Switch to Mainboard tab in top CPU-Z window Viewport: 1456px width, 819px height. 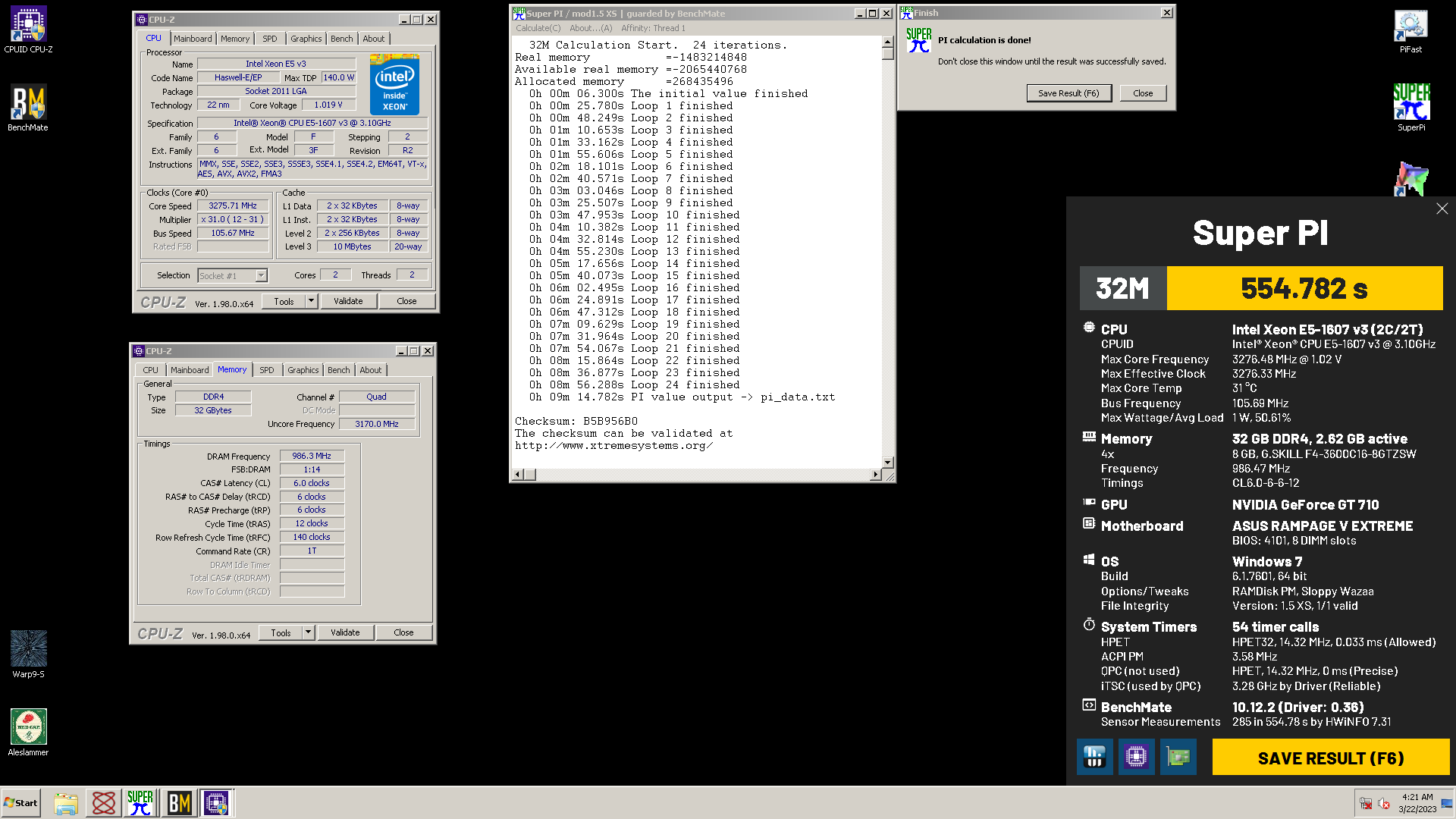[x=193, y=39]
